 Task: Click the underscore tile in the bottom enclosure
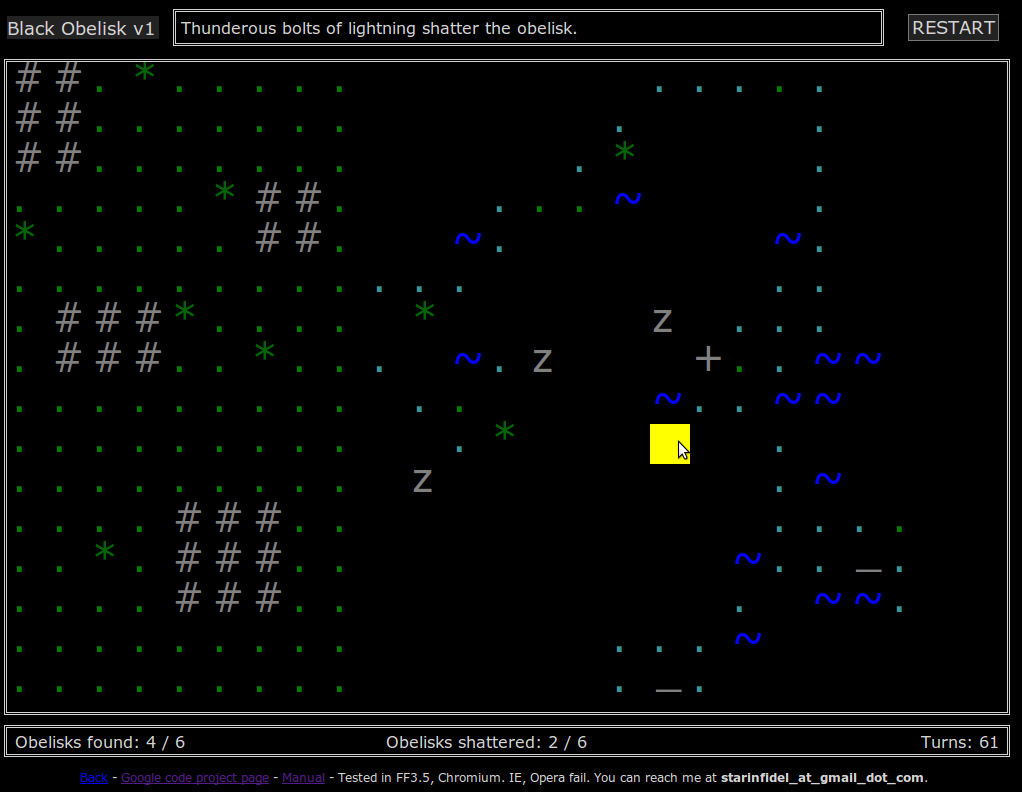pyautogui.click(x=668, y=689)
